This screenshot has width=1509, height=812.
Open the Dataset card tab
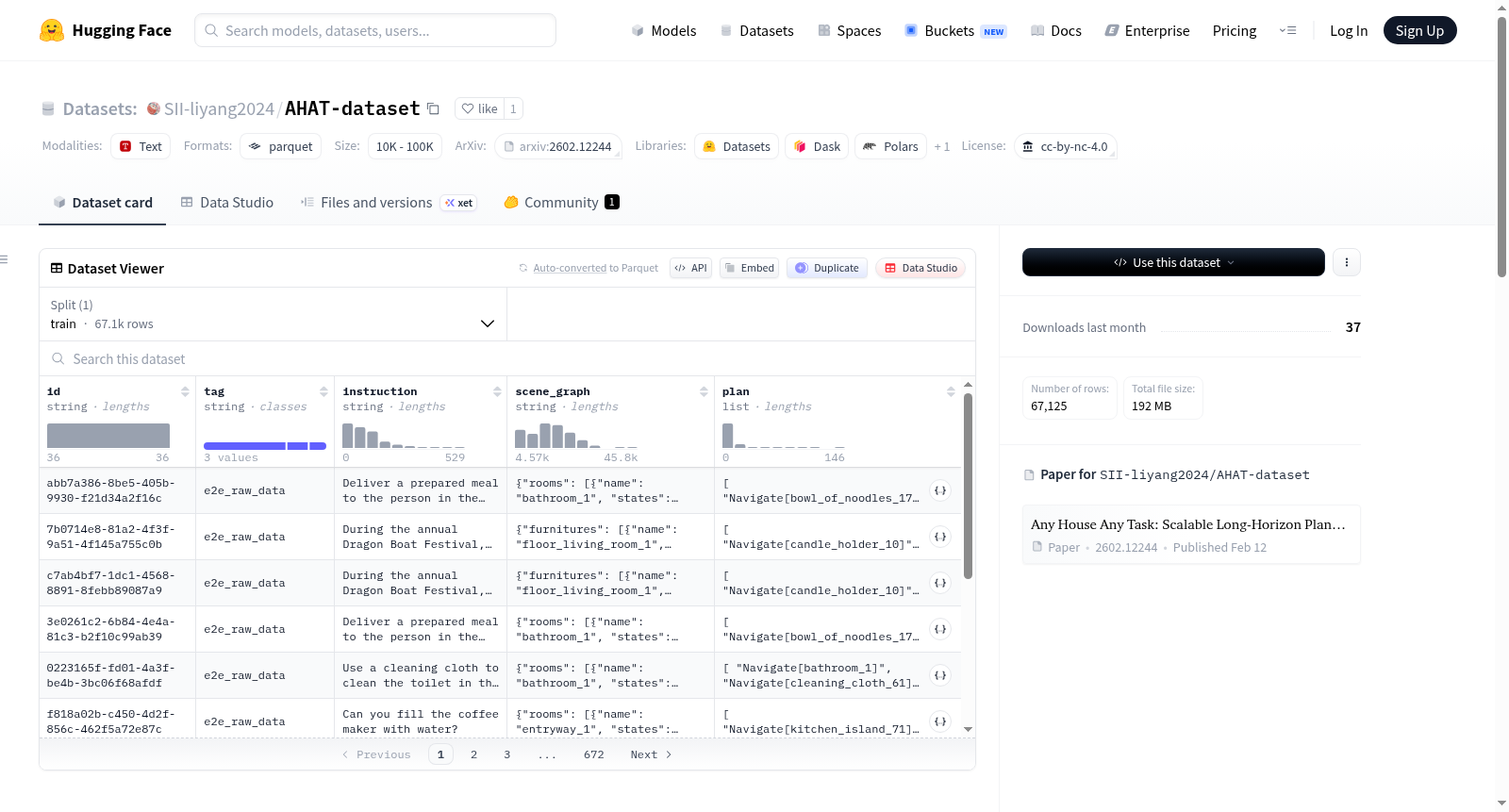[103, 203]
